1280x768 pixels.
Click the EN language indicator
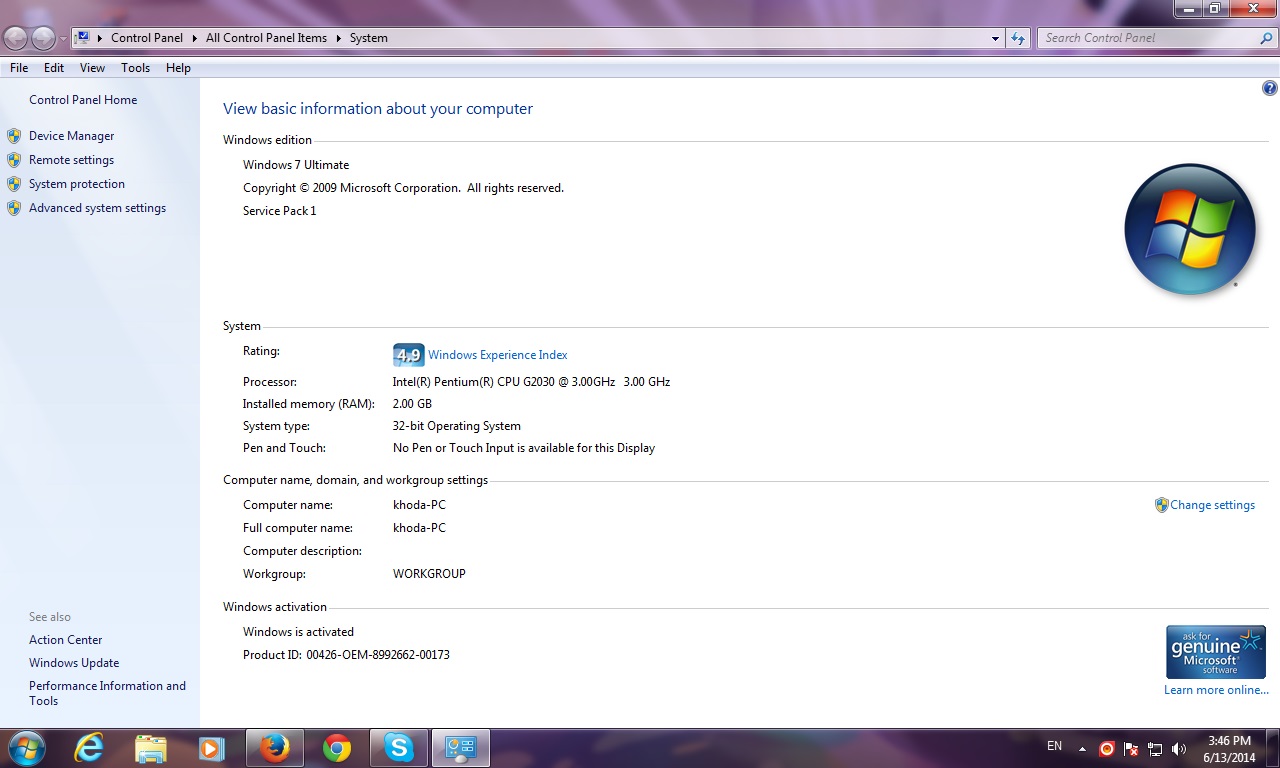[1054, 746]
